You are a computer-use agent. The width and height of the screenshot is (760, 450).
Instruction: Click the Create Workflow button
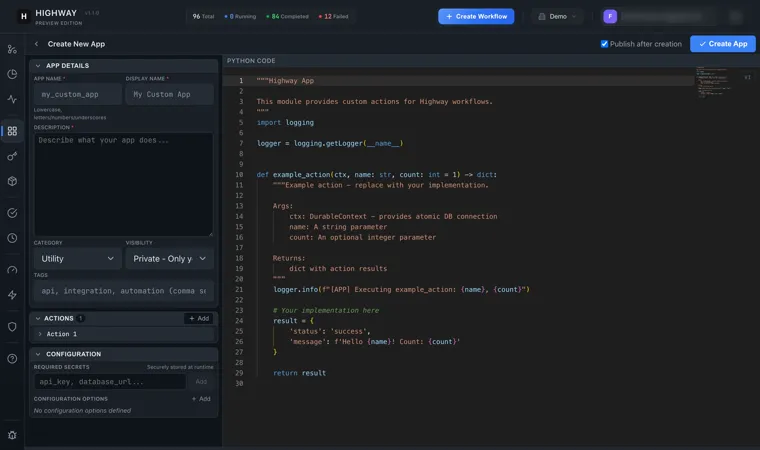coord(476,16)
